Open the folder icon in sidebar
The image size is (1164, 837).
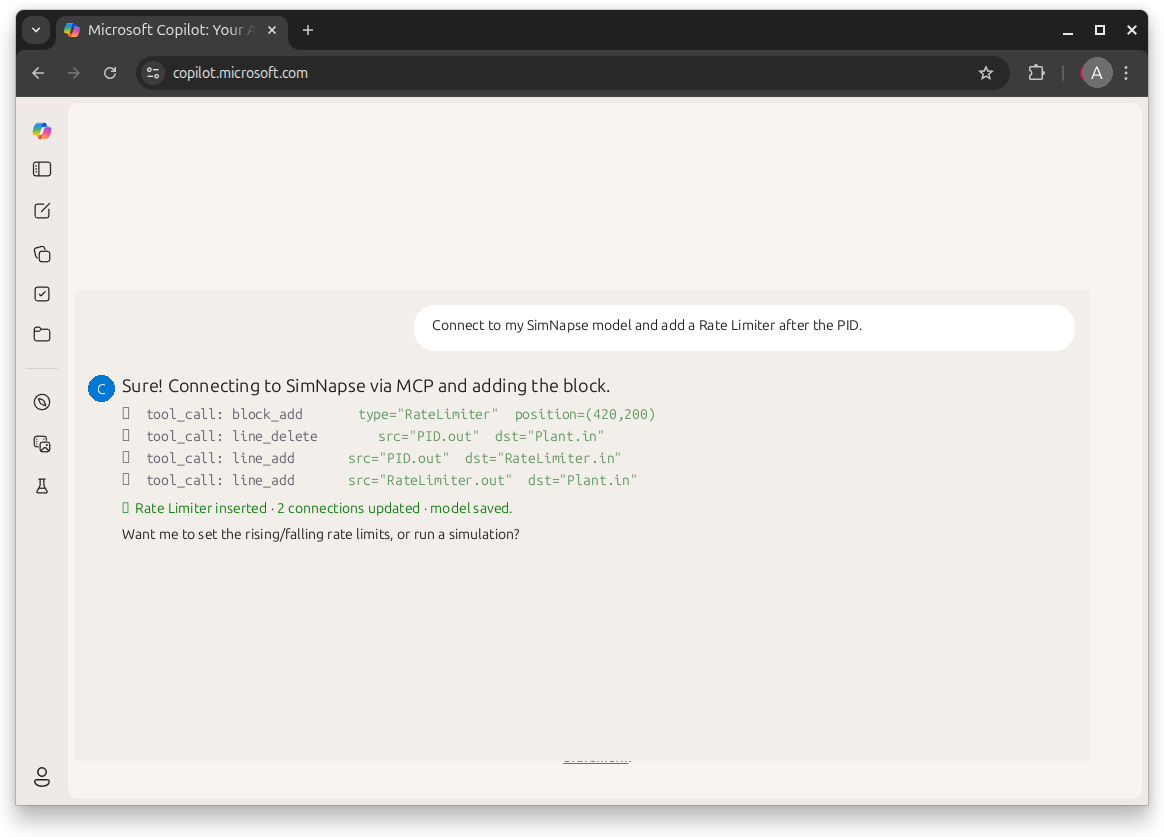[42, 334]
